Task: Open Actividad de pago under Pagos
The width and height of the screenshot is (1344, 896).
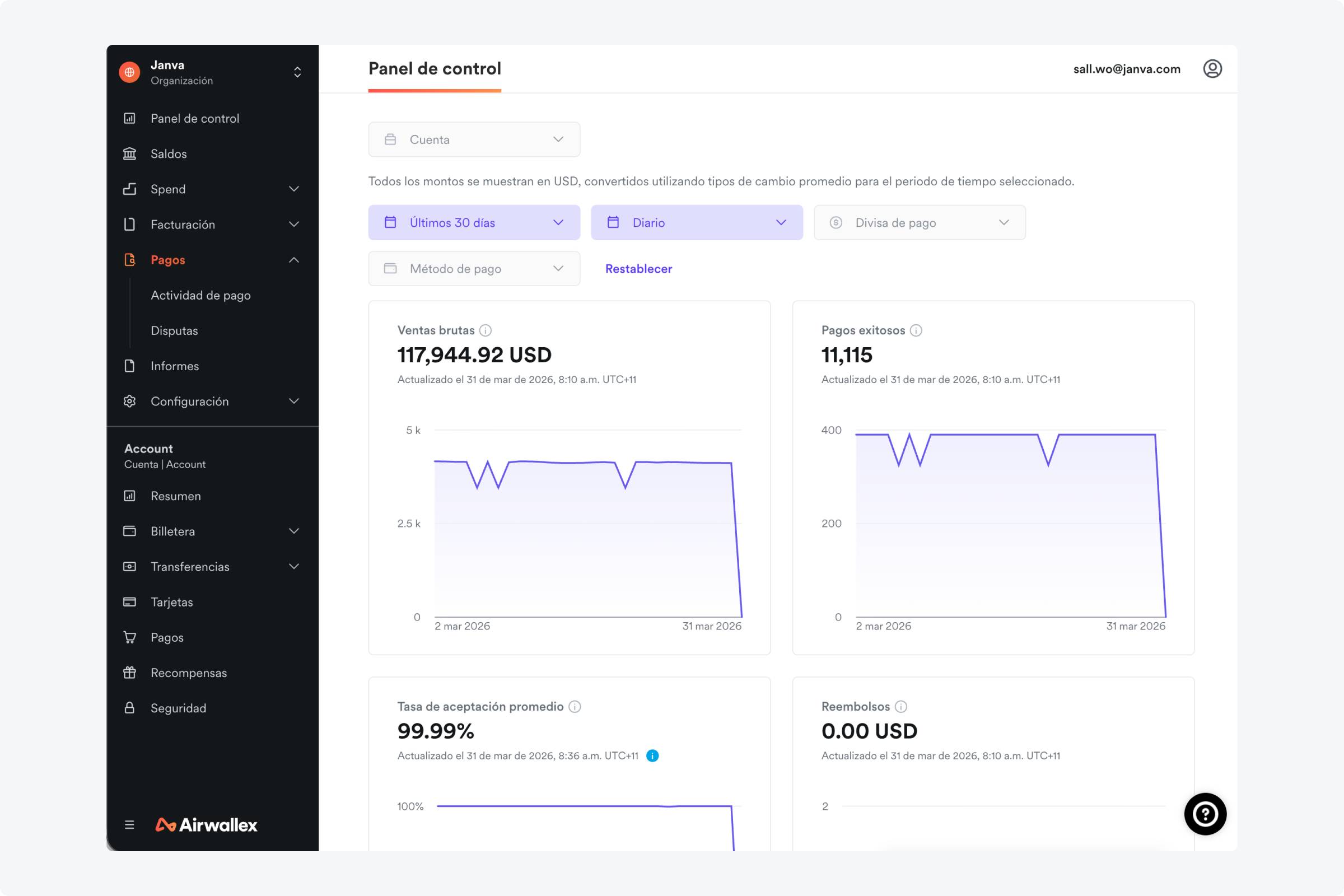Action: pos(200,295)
